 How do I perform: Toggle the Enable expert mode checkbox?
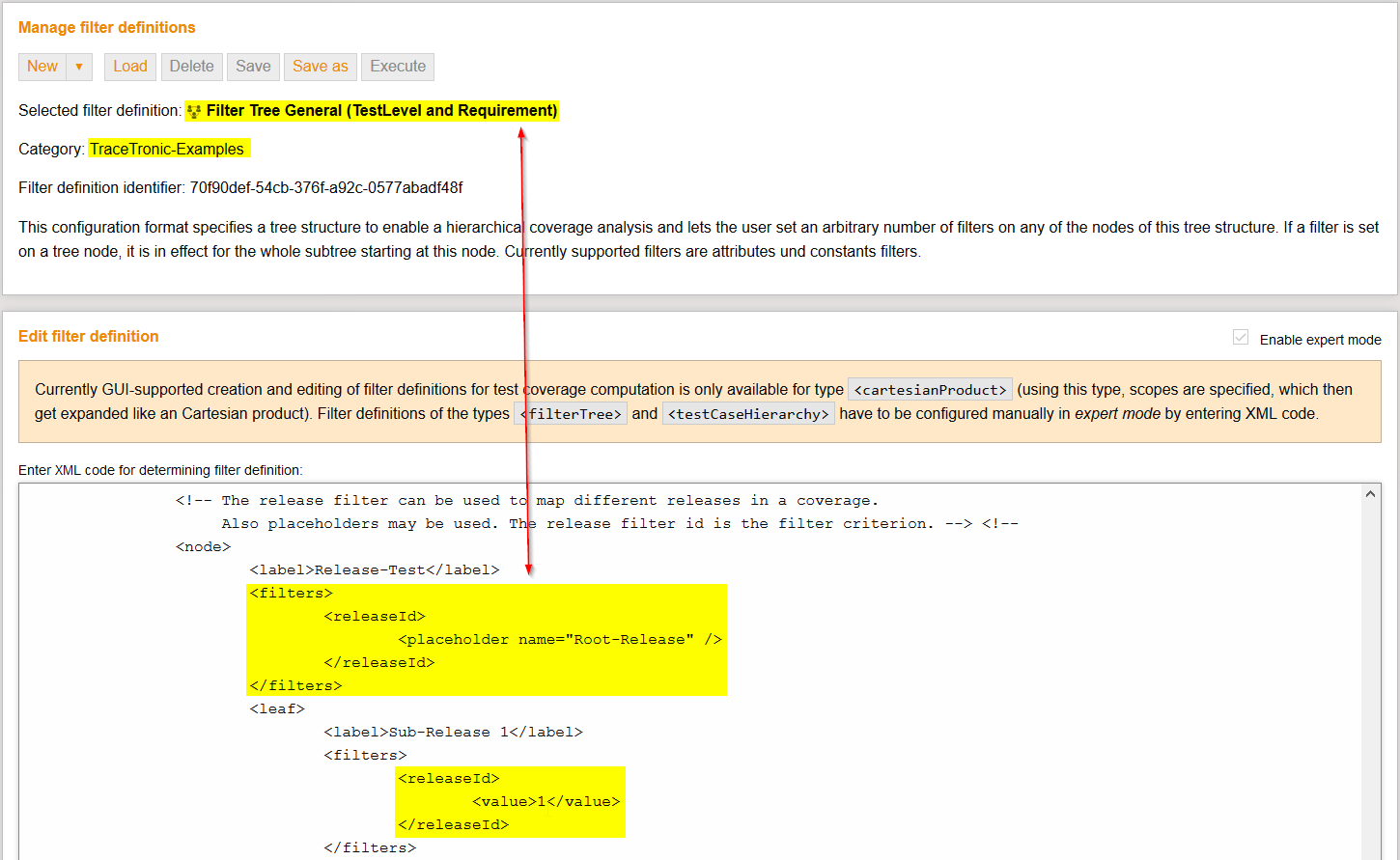click(1241, 338)
